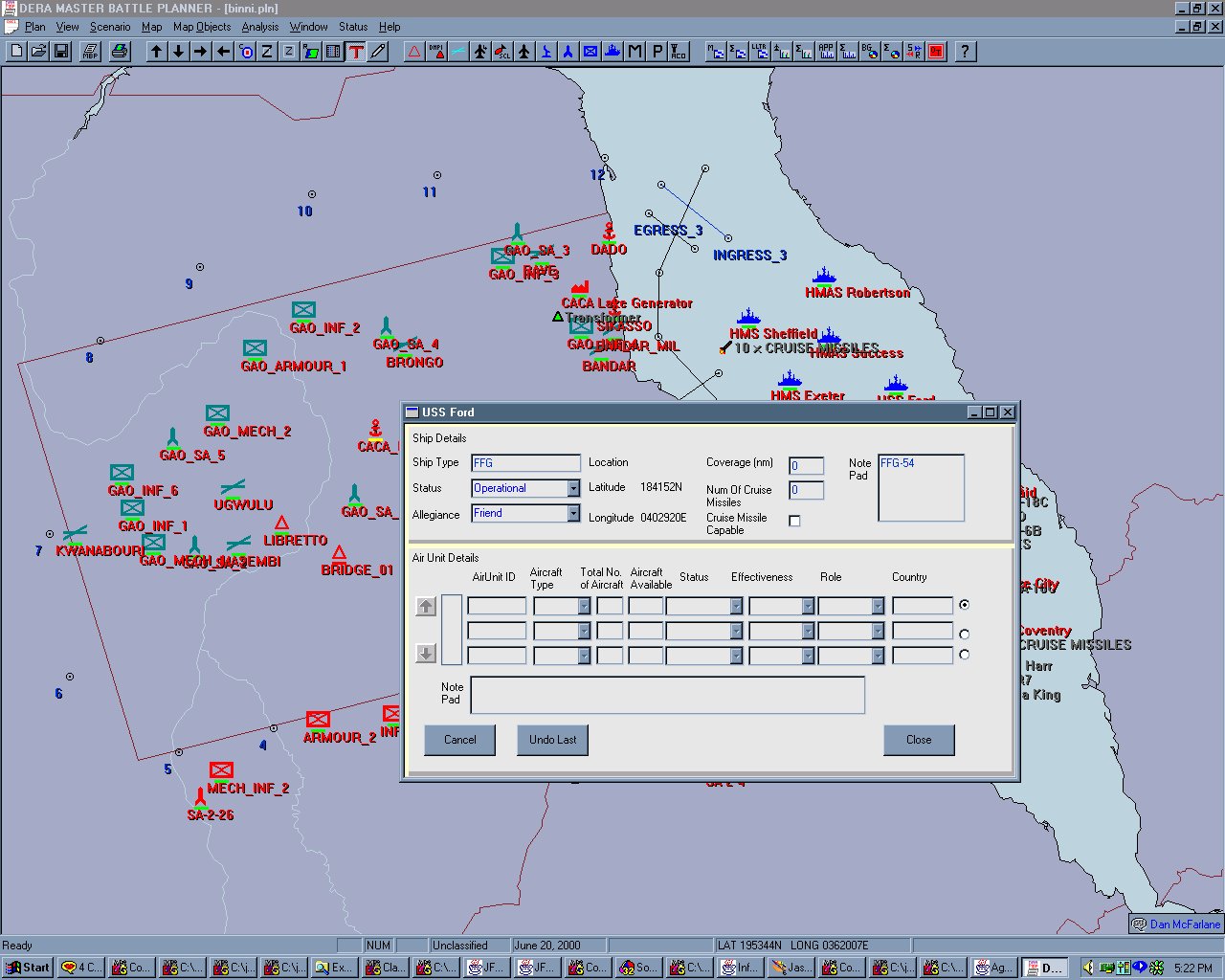Select the third air unit row radio button

(964, 655)
